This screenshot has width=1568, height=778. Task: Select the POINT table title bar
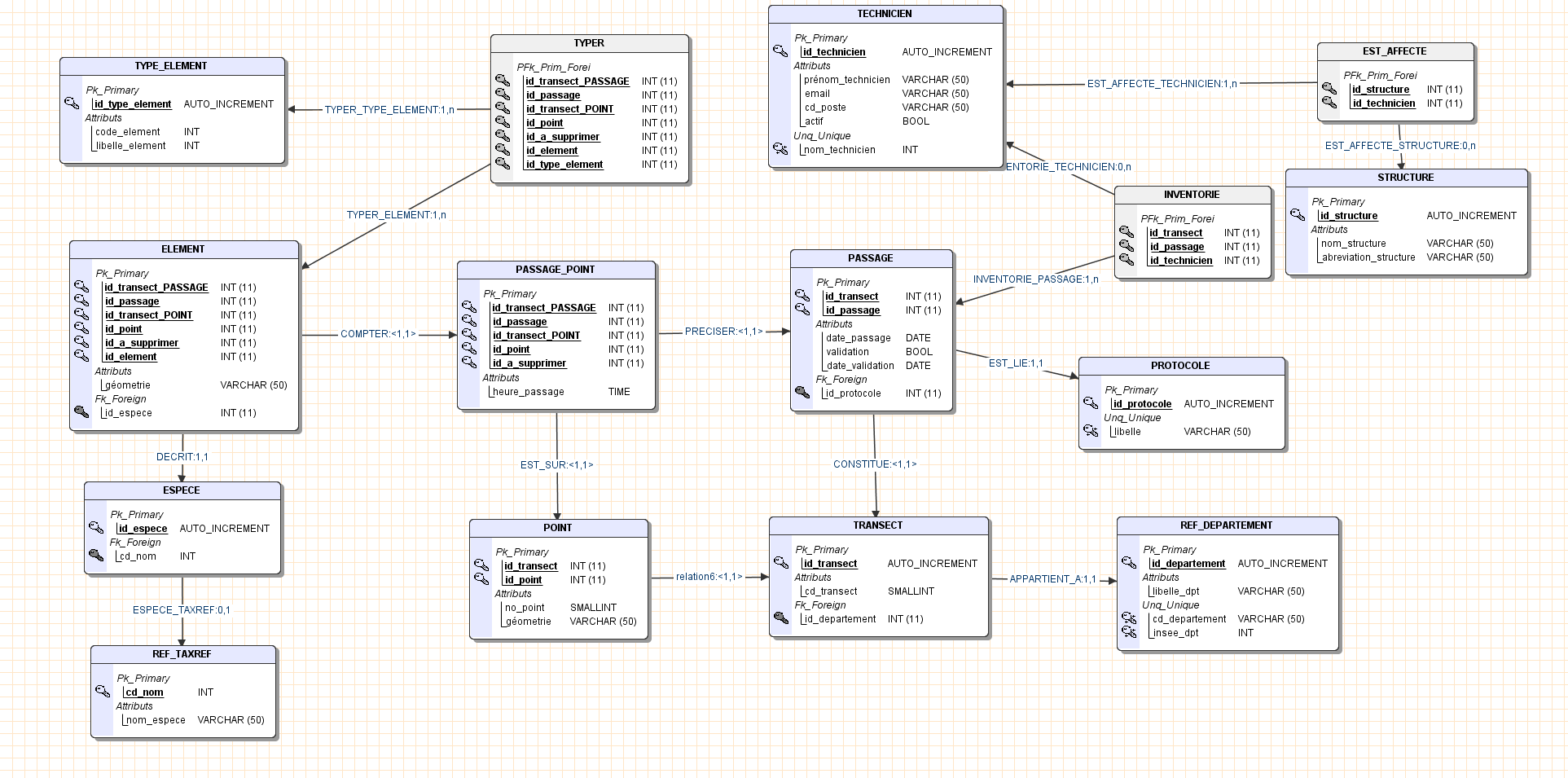tap(559, 528)
